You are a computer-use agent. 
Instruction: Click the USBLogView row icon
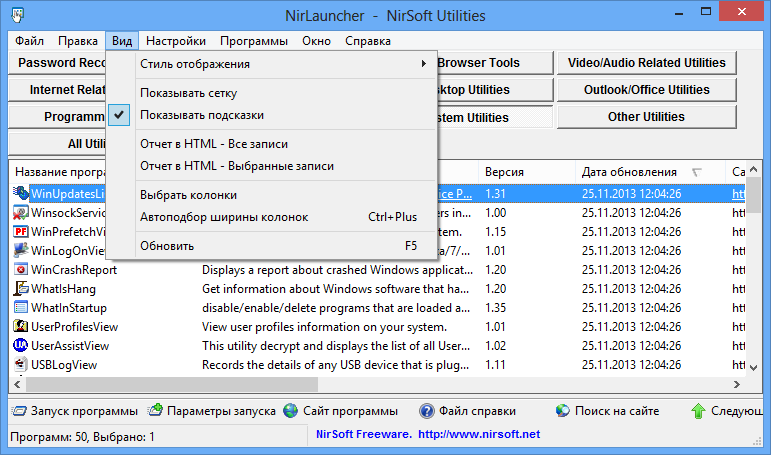coord(21,364)
